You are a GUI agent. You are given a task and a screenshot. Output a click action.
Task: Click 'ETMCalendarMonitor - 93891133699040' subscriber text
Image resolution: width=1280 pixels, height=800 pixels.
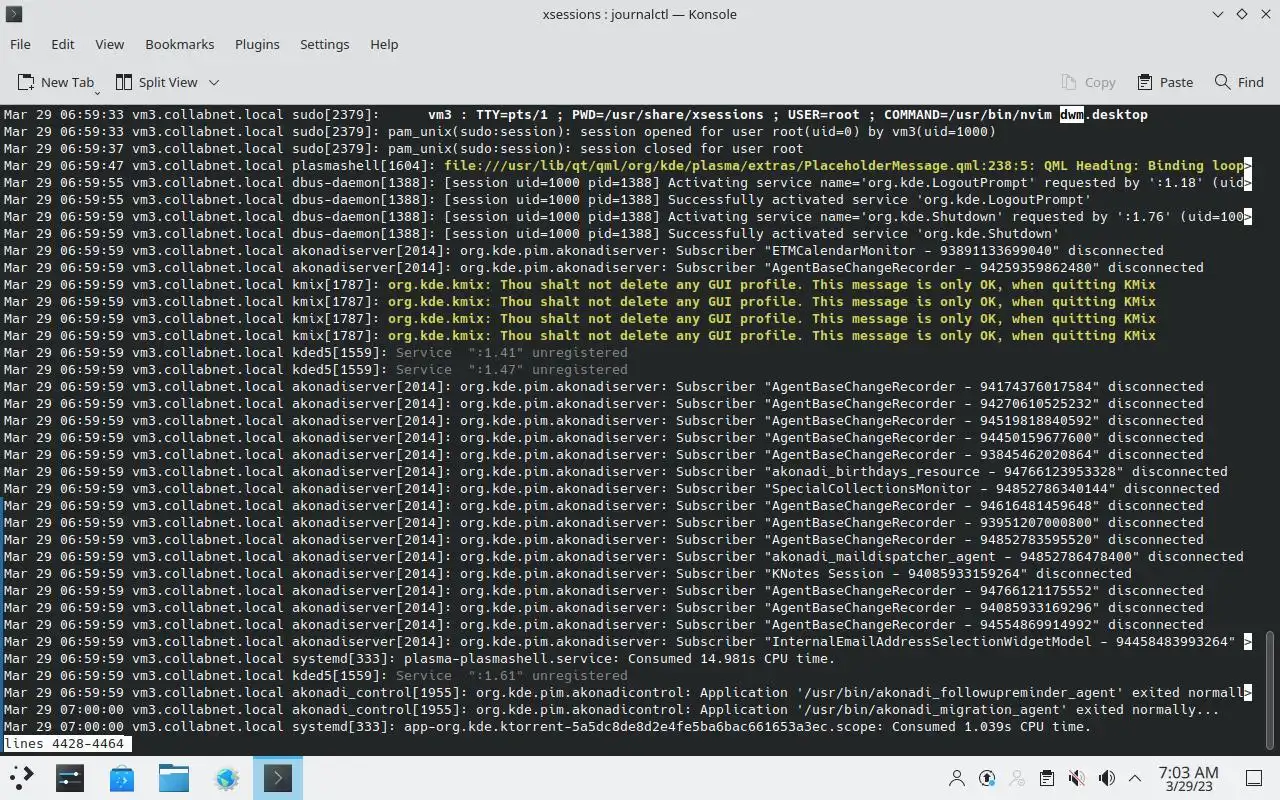914,251
